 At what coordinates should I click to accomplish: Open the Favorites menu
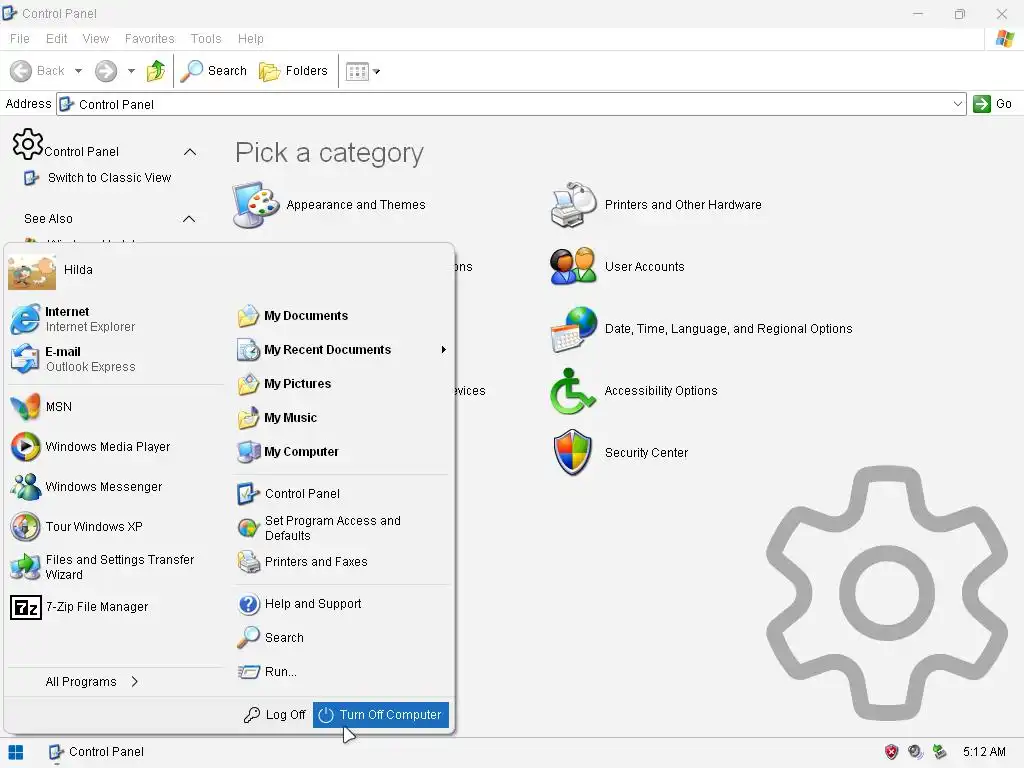coord(150,39)
